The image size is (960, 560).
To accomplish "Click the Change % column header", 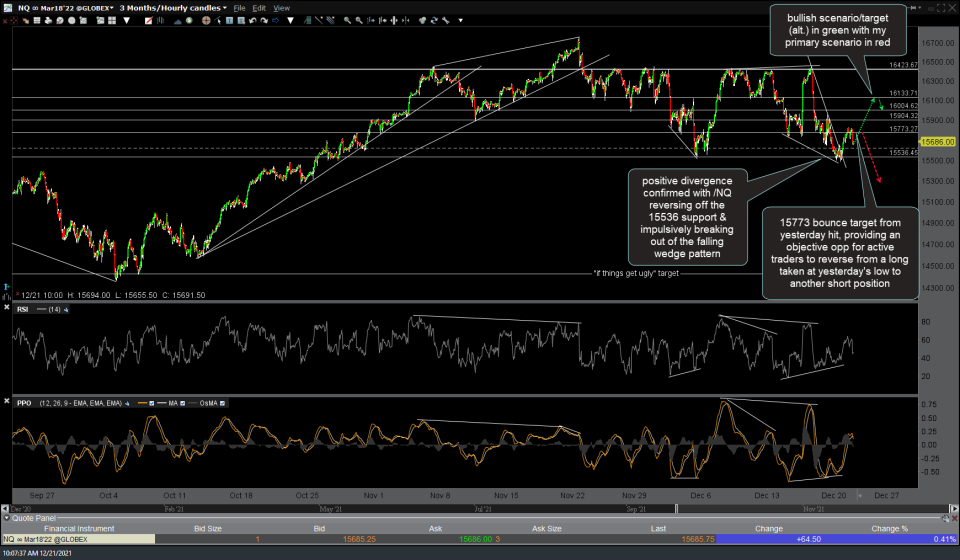I will click(890, 529).
